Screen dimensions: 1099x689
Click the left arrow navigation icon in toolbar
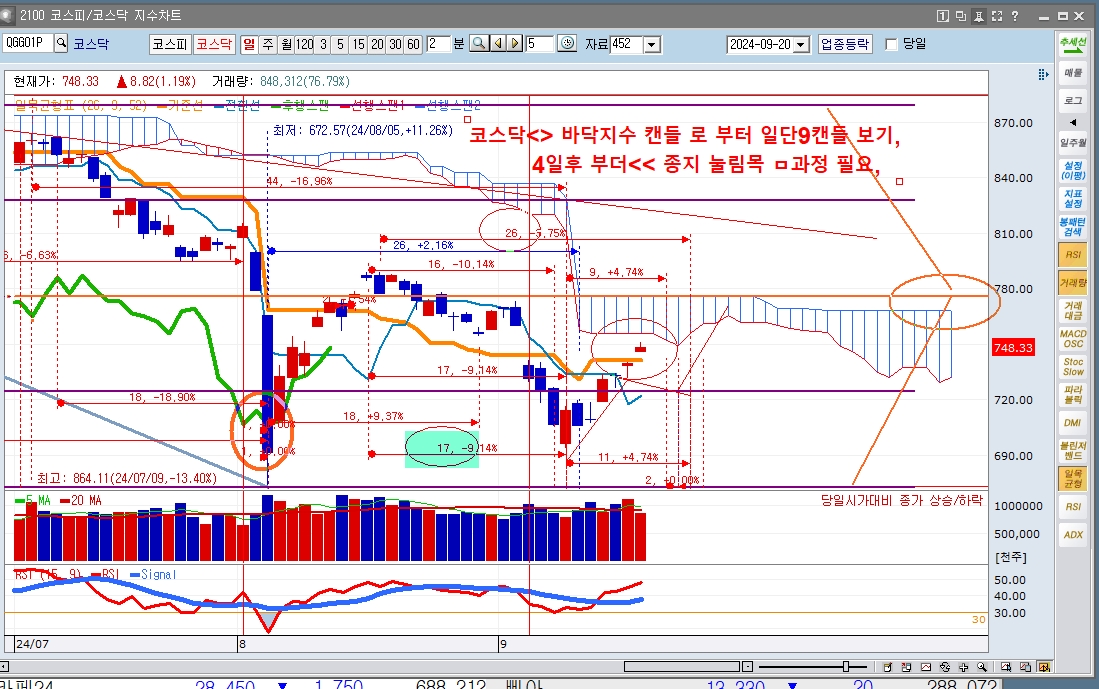point(499,44)
